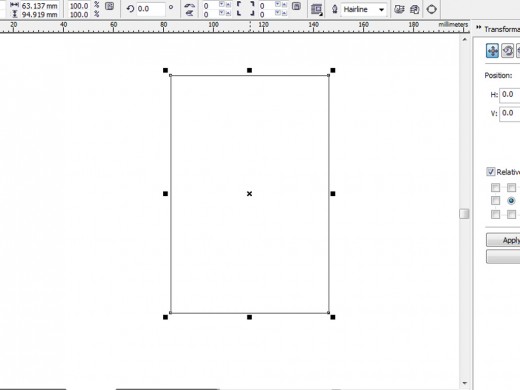Select the center anchor radio button
The height and width of the screenshot is (390, 520).
(511, 201)
